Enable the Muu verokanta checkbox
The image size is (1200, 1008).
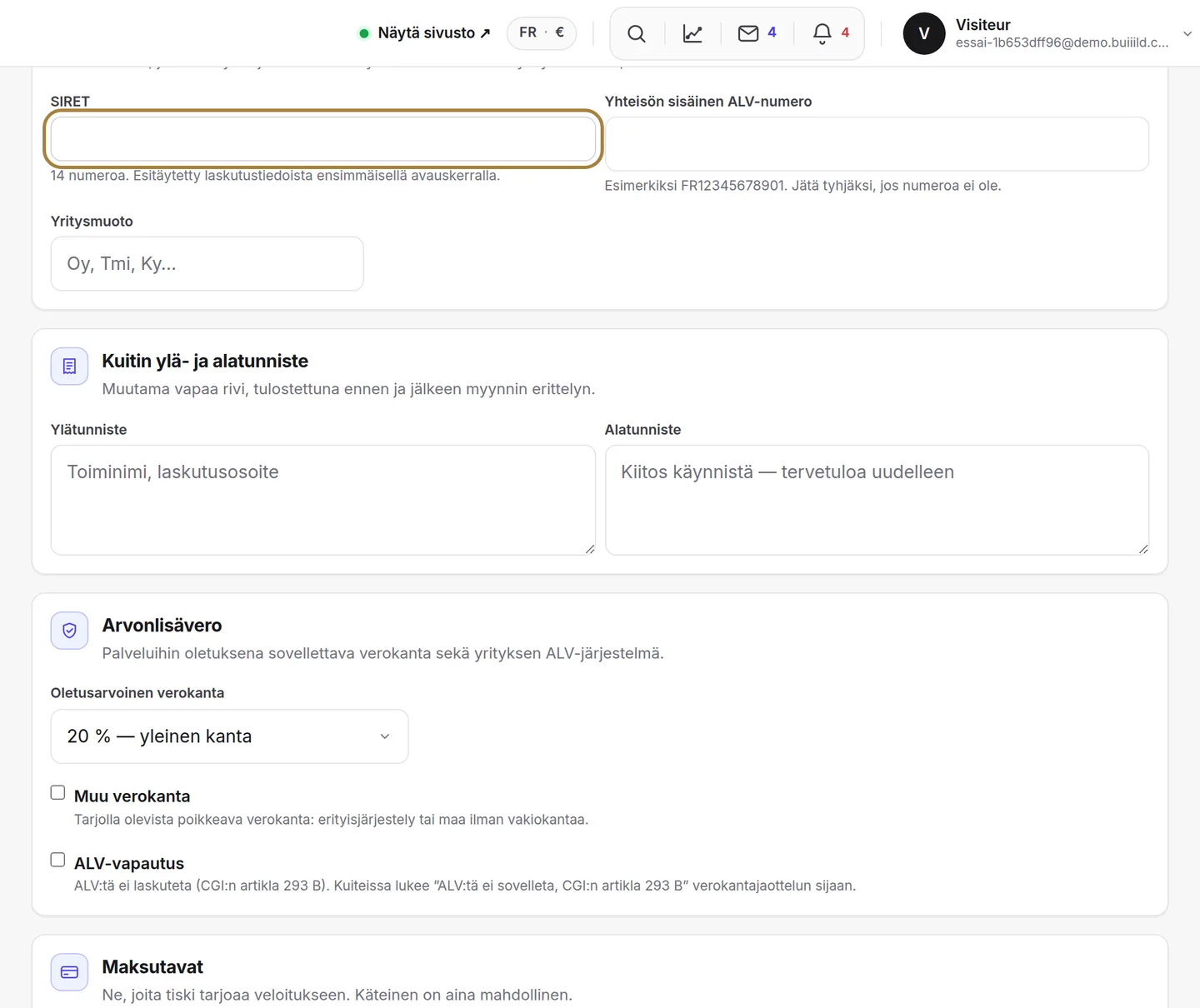click(57, 792)
